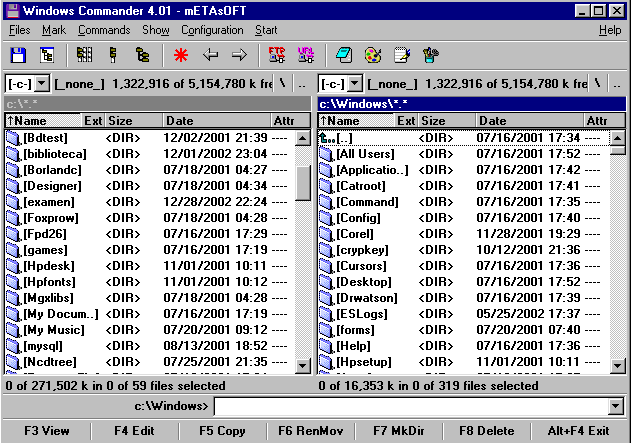631x443 pixels.
Task: Select the [All Users] folder row
Action: click(464, 154)
